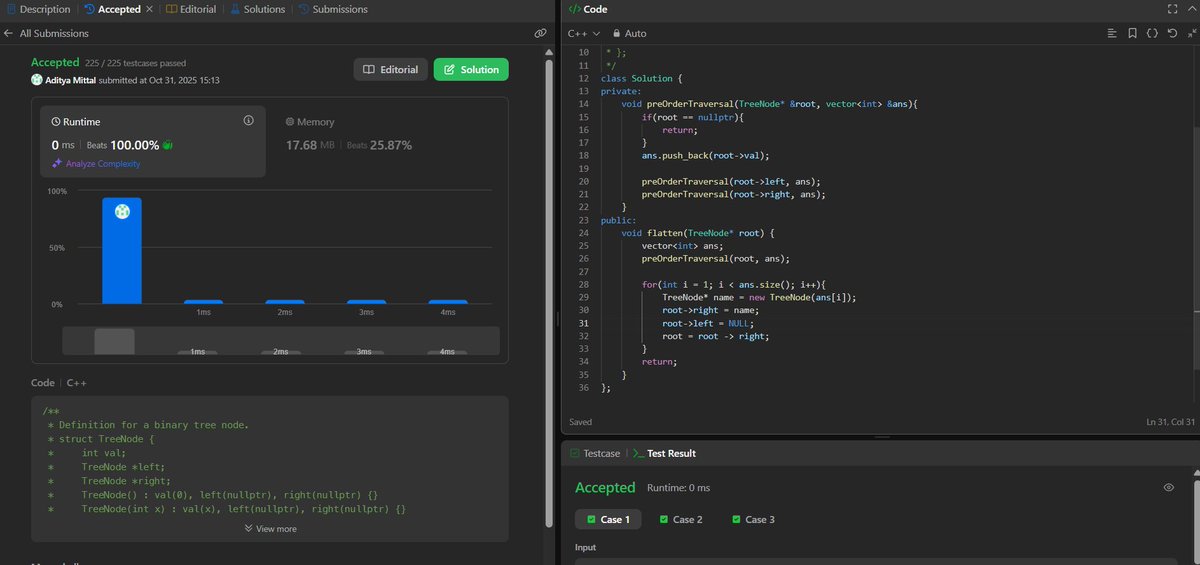Switch to the Description tab
The height and width of the screenshot is (565, 1200).
tap(39, 9)
